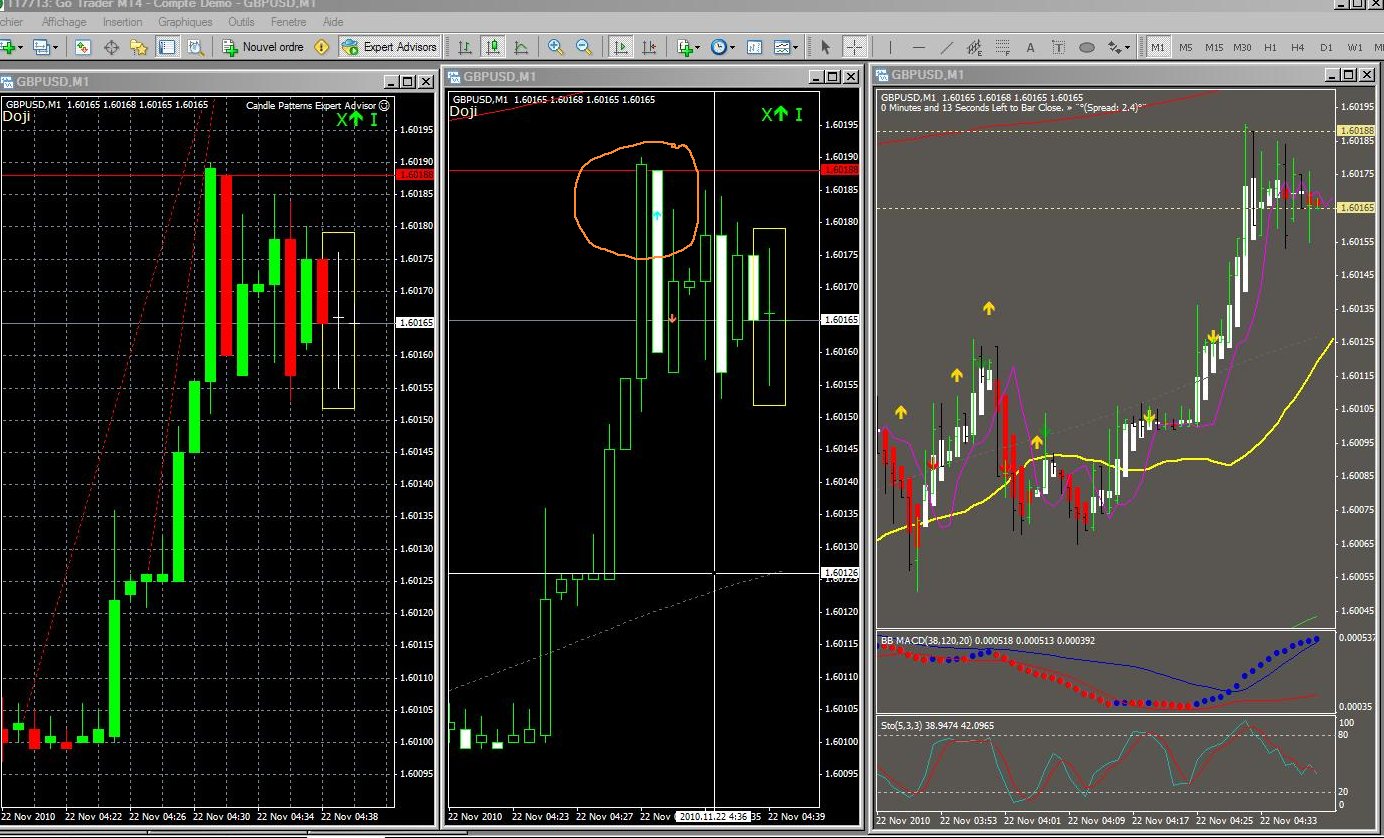The image size is (1384, 838).
Task: Select the Fibonacci retracement tool
Action: click(1002, 47)
